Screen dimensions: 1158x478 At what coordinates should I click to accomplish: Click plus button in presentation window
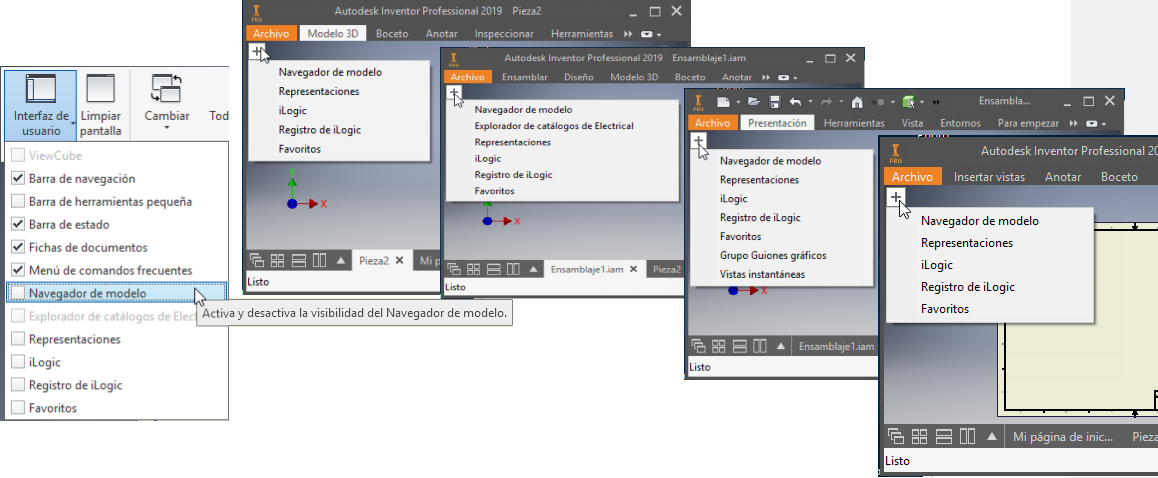point(699,140)
